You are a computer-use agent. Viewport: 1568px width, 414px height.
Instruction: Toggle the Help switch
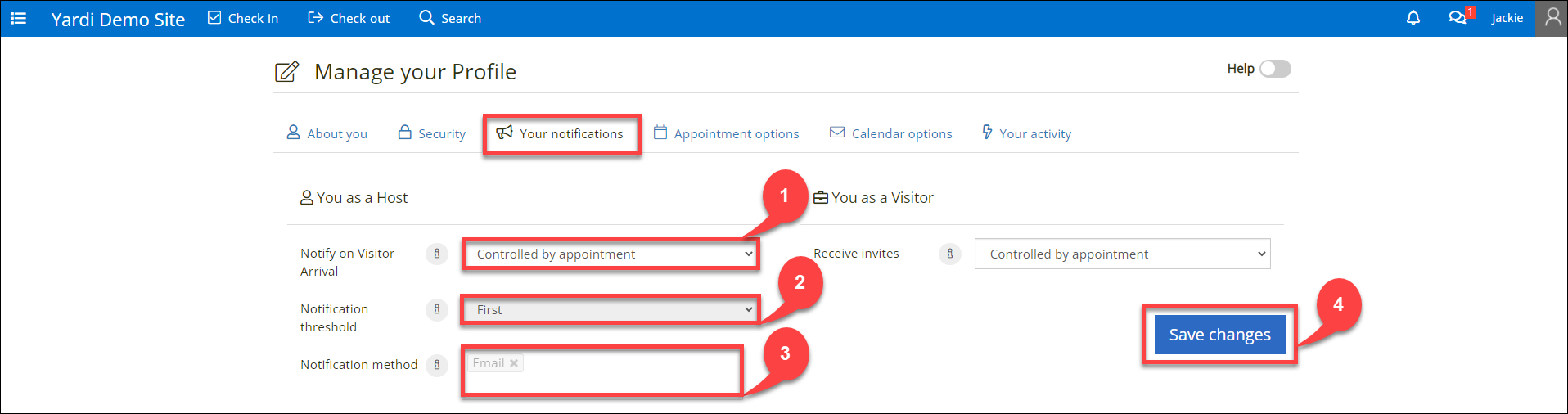point(1275,69)
